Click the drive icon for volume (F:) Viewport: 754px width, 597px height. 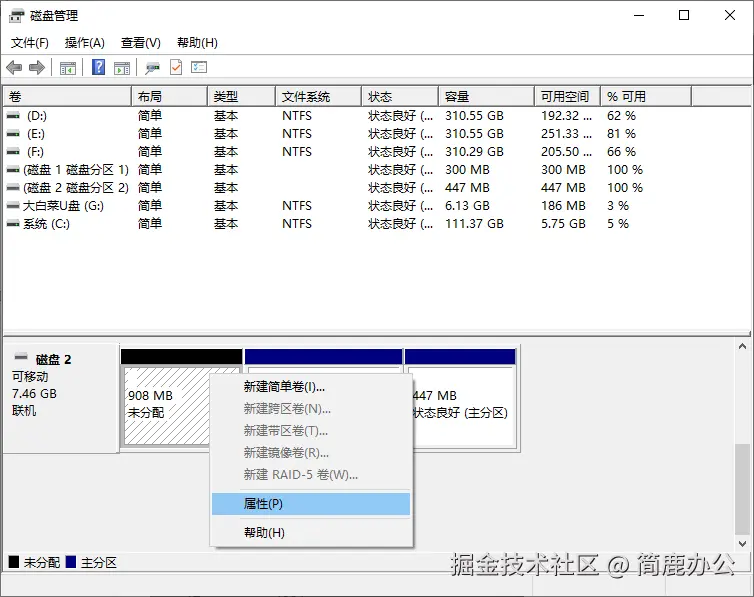pos(13,152)
